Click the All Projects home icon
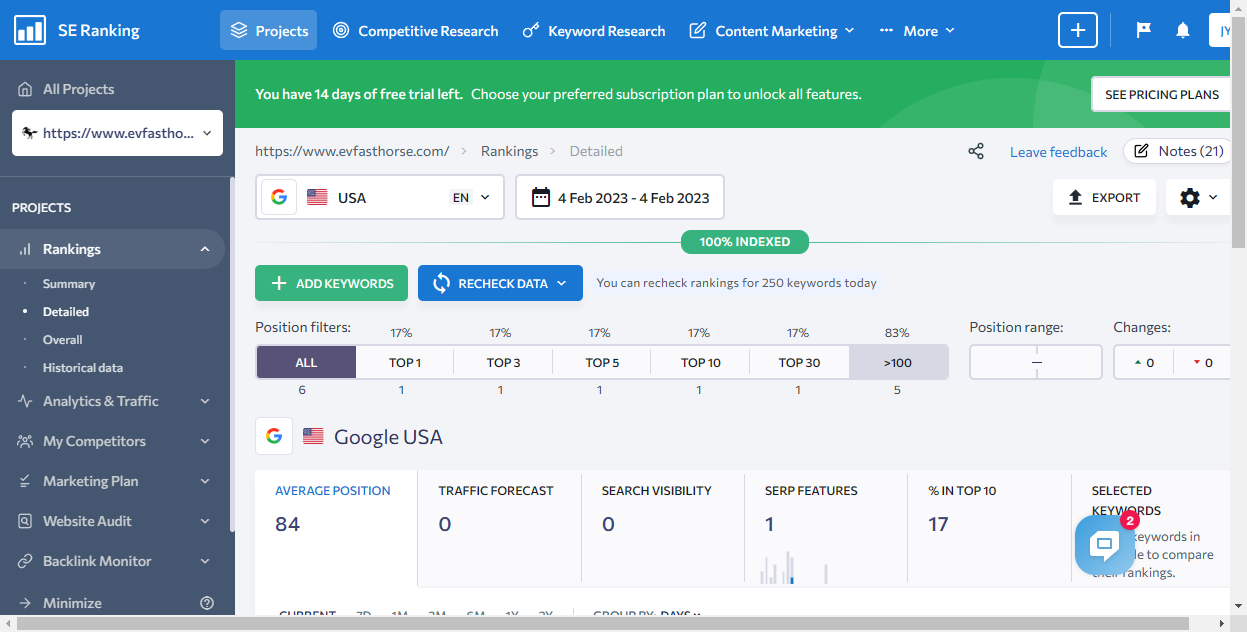 [25, 89]
